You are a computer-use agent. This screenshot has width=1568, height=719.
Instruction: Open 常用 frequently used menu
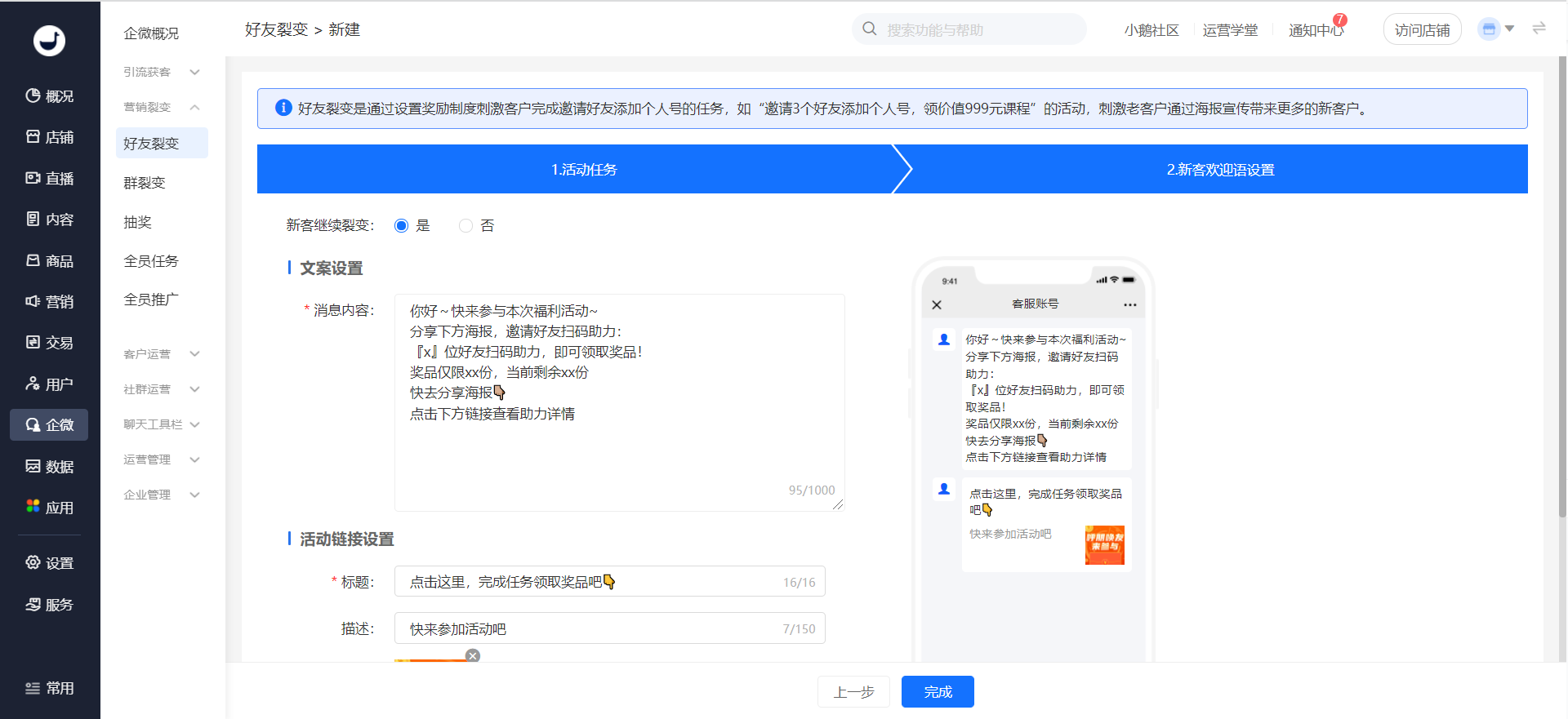click(49, 688)
